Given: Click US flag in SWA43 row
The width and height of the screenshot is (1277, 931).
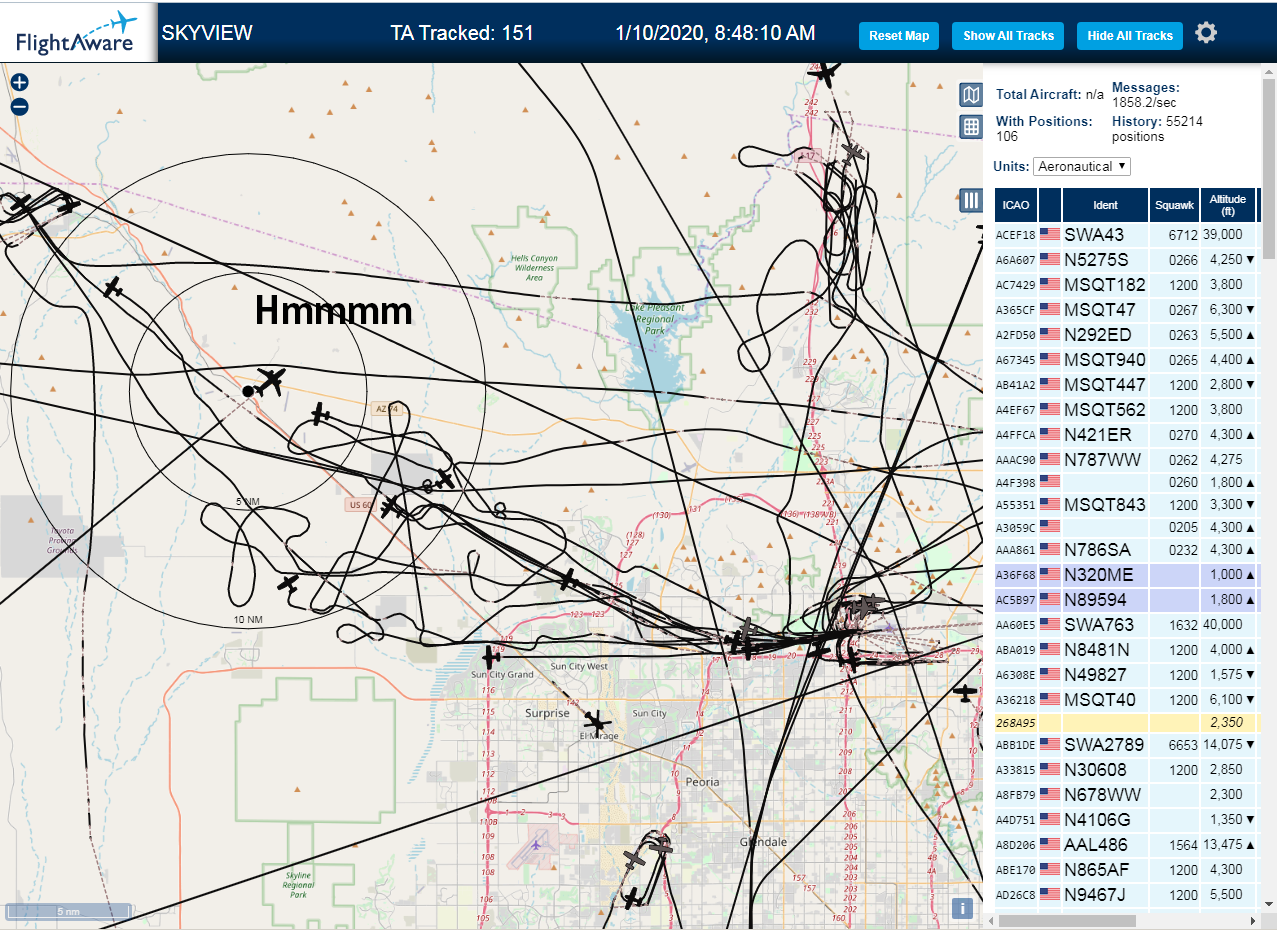Looking at the screenshot, I should (1050, 234).
